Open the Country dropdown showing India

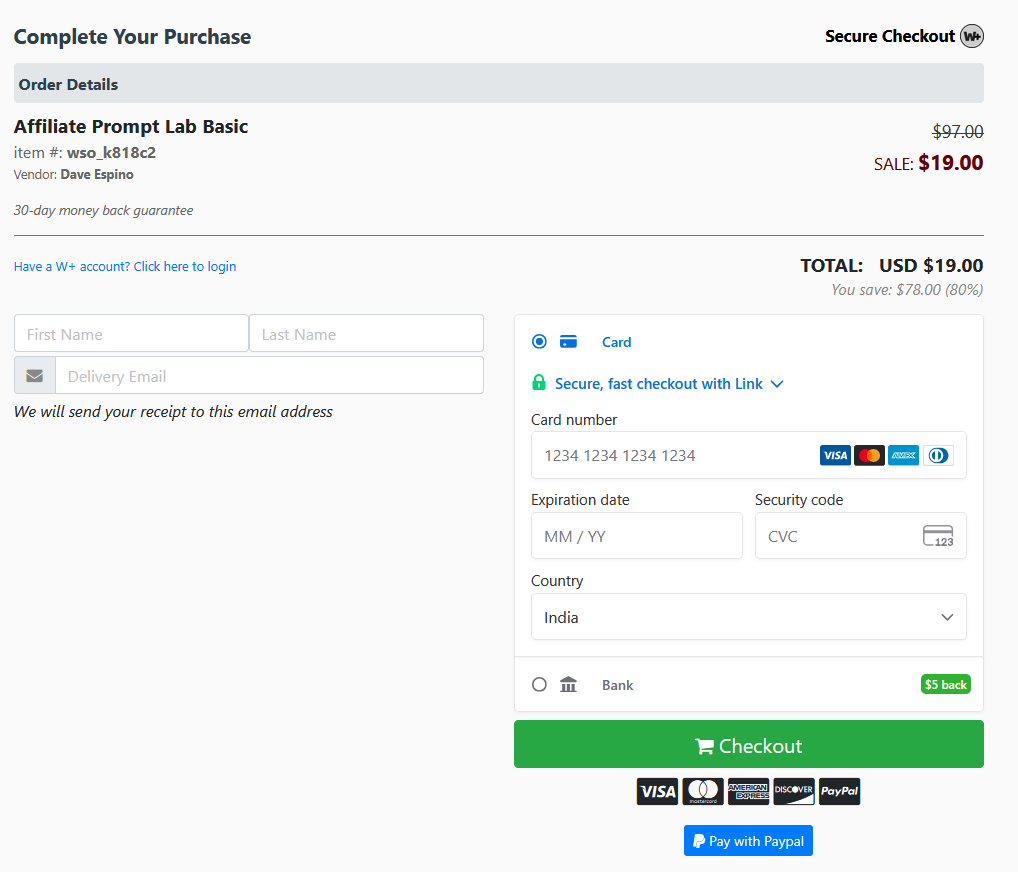coord(748,617)
